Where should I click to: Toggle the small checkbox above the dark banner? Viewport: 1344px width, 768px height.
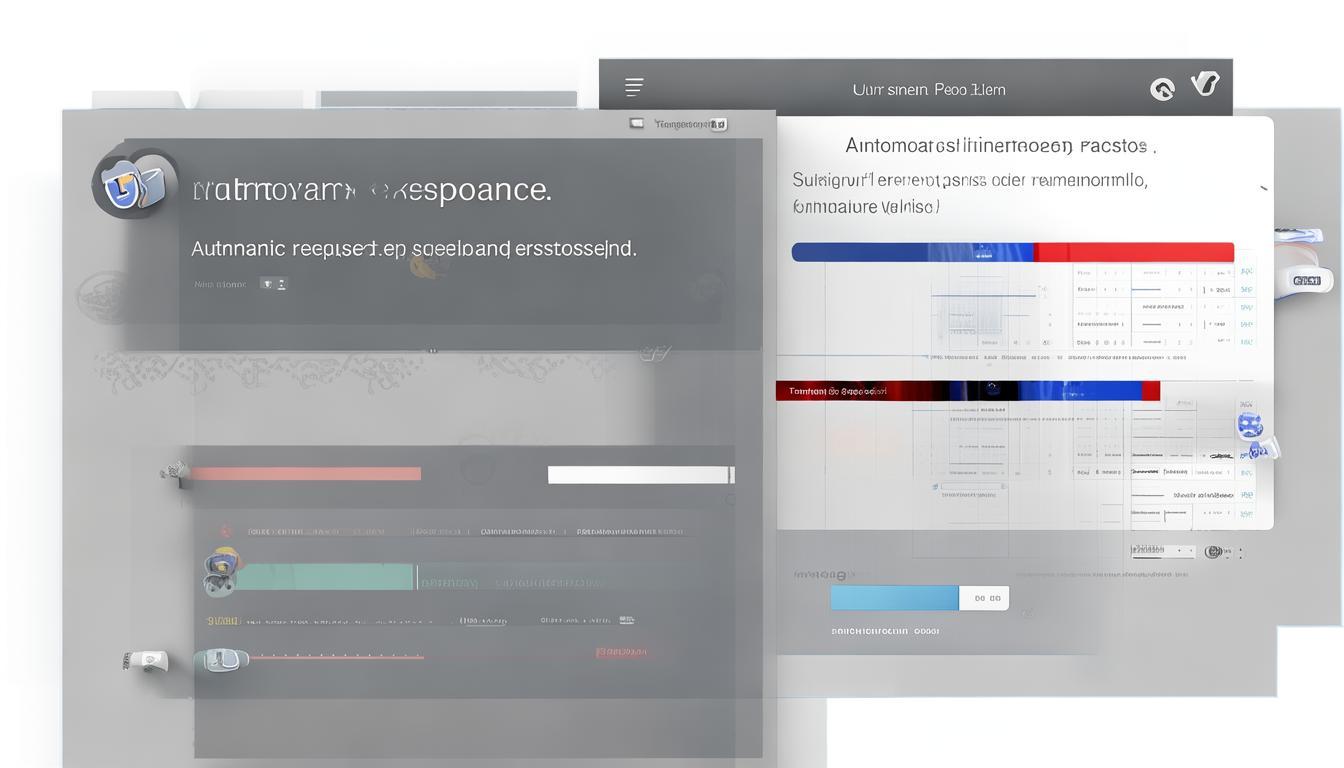point(636,123)
